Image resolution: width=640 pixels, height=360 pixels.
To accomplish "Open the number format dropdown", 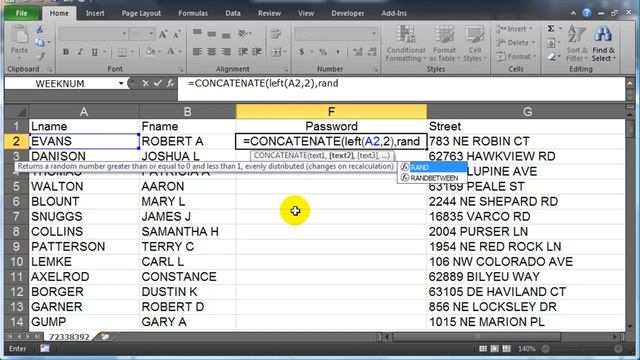I will [373, 34].
